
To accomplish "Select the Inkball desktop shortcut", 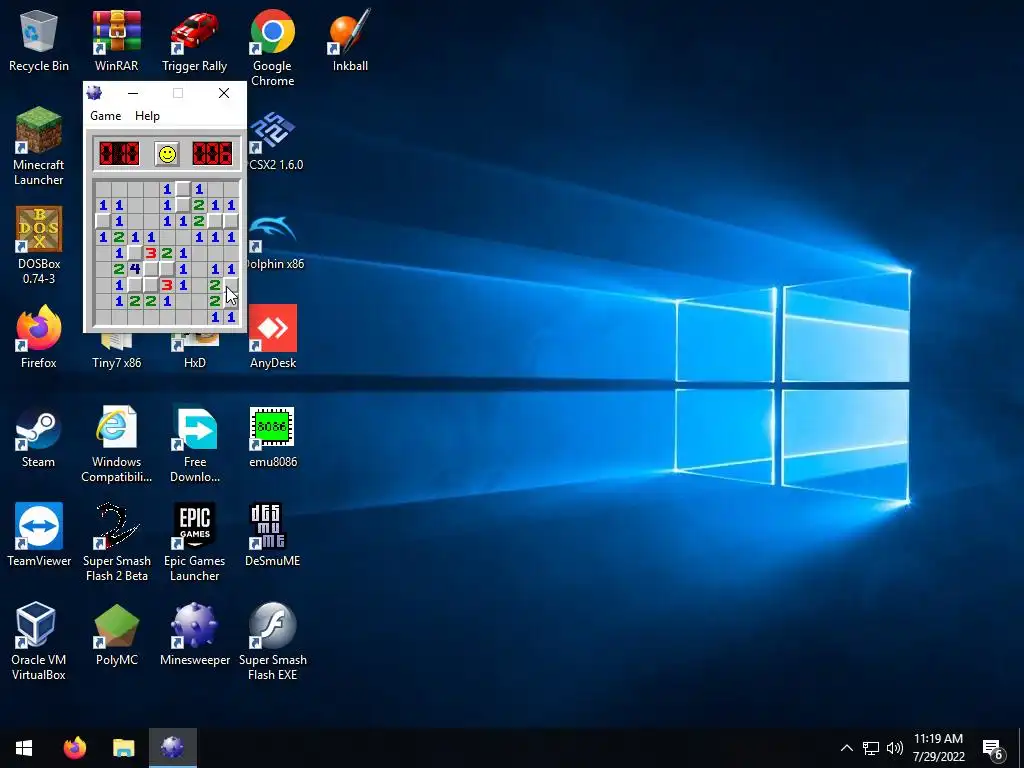I will (x=350, y=41).
